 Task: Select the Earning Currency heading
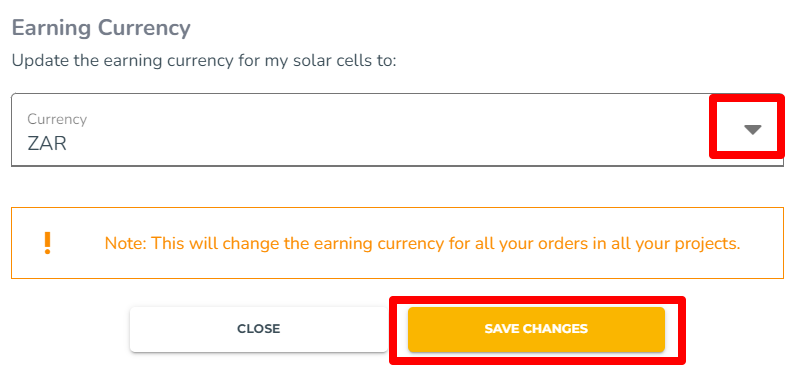click(101, 28)
